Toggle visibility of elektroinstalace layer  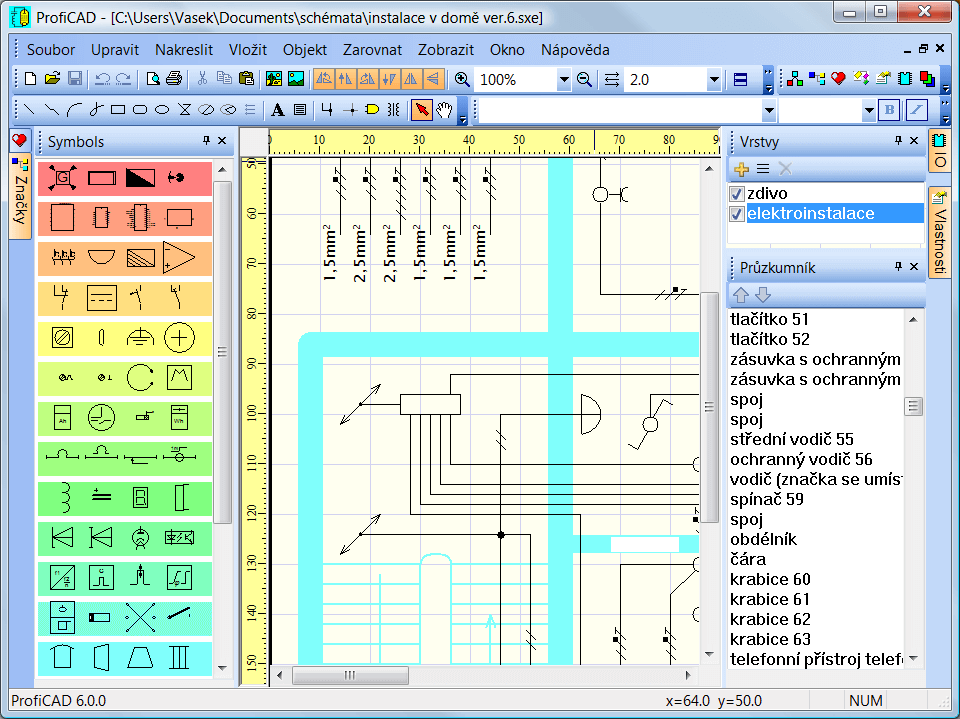coord(737,214)
